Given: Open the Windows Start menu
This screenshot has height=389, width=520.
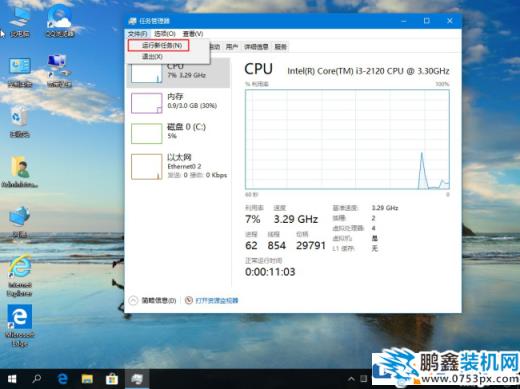Looking at the screenshot, I should click(12, 379).
